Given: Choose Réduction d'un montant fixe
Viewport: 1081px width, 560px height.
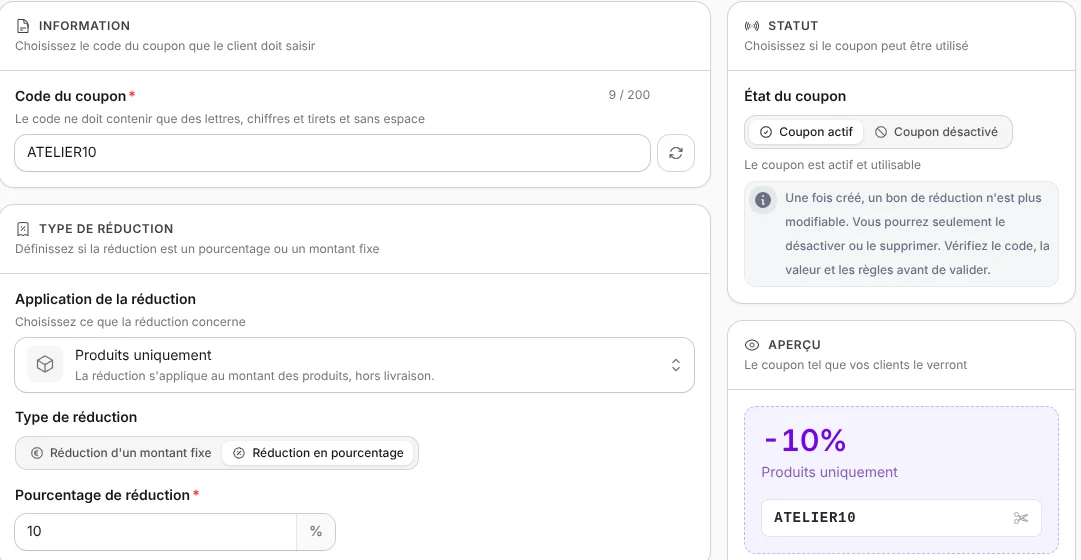Looking at the screenshot, I should (x=121, y=453).
